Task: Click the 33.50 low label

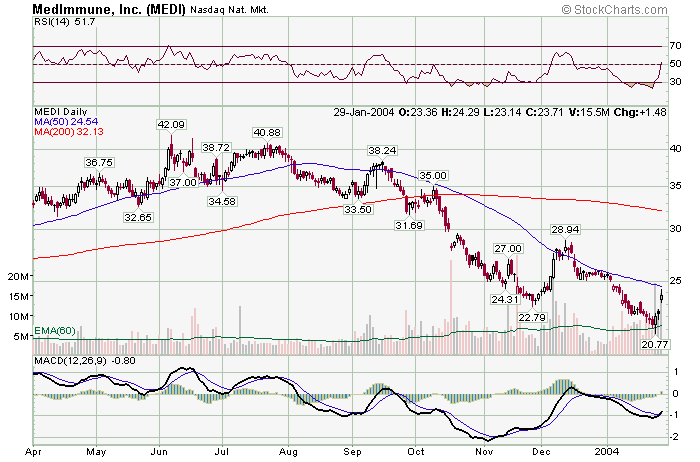Action: point(358,209)
